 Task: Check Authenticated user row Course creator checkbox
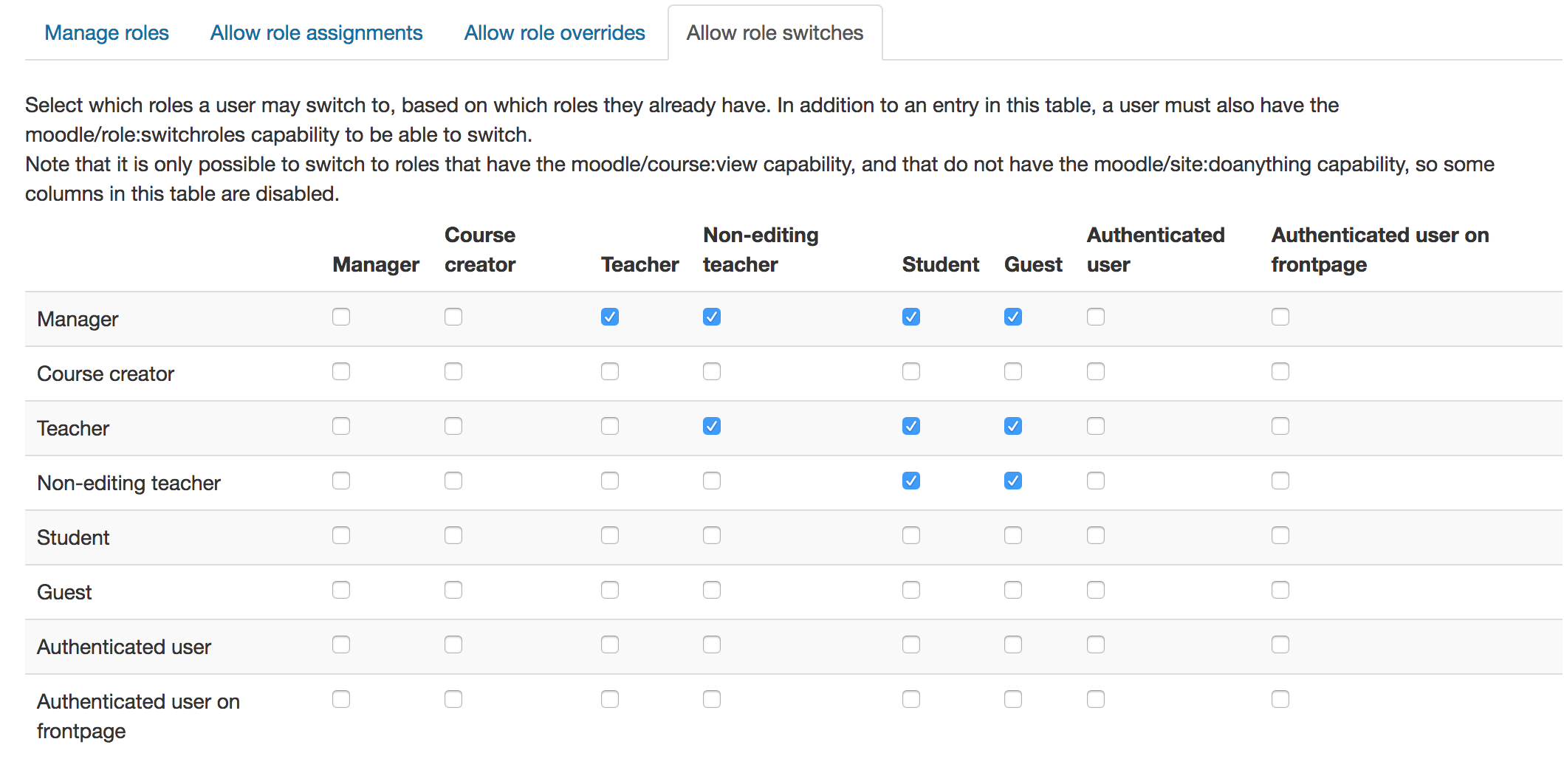pos(453,645)
